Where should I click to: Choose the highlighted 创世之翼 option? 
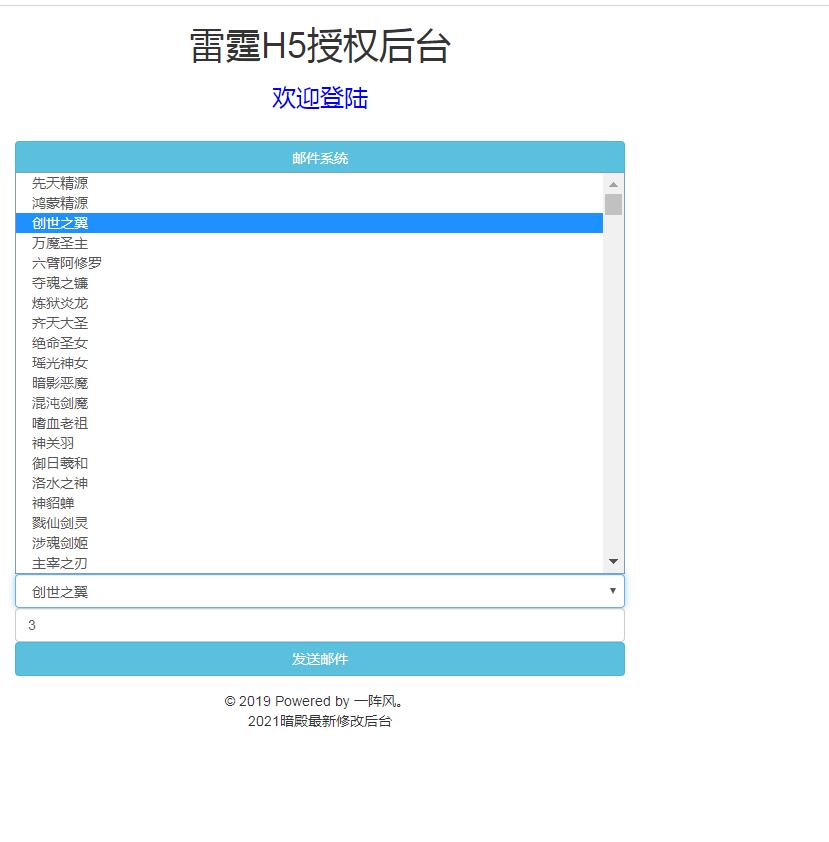coord(60,223)
